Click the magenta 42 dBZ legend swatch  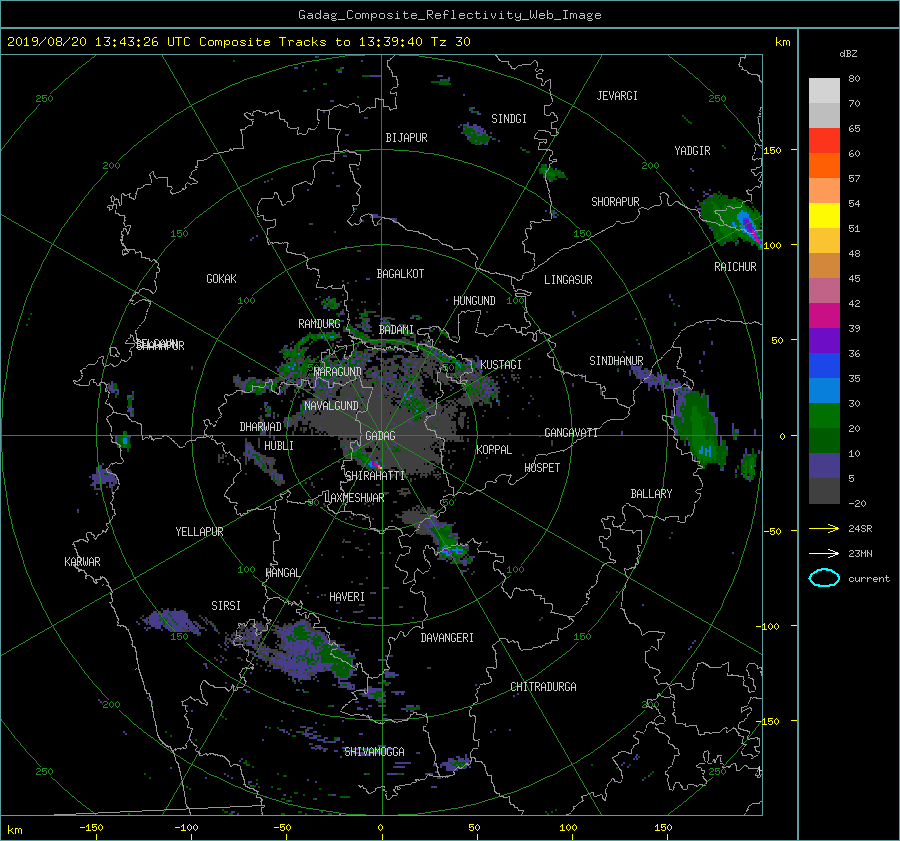pyautogui.click(x=824, y=316)
